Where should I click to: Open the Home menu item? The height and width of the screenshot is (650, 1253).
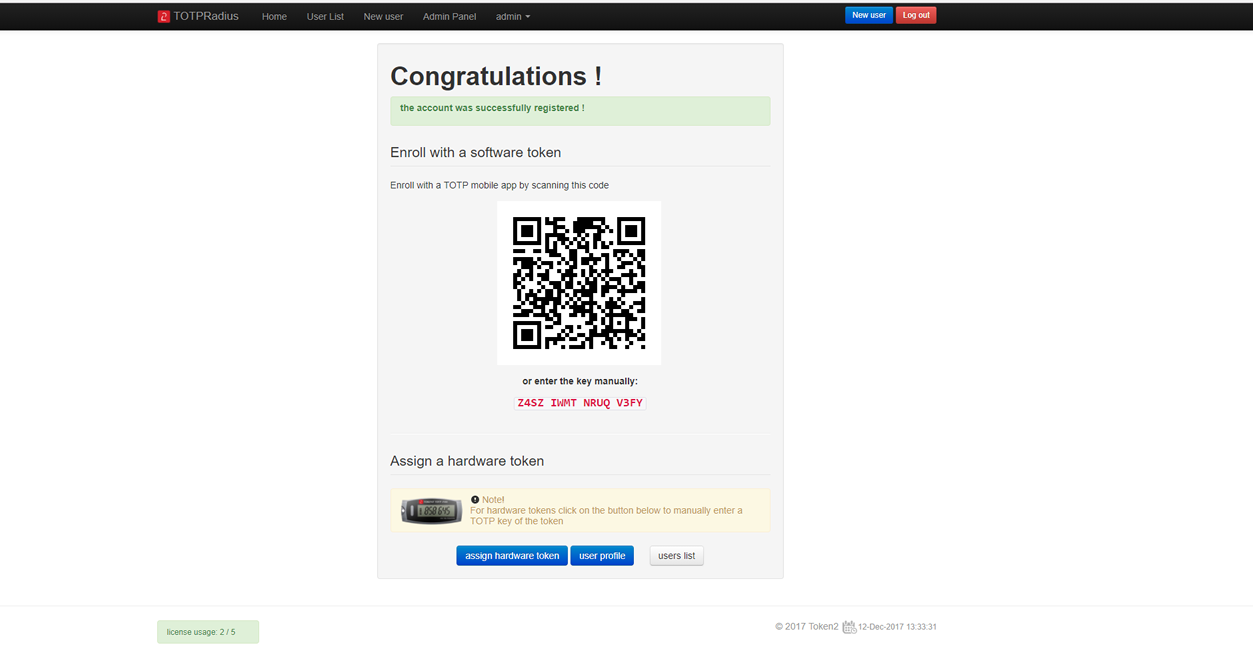point(274,16)
